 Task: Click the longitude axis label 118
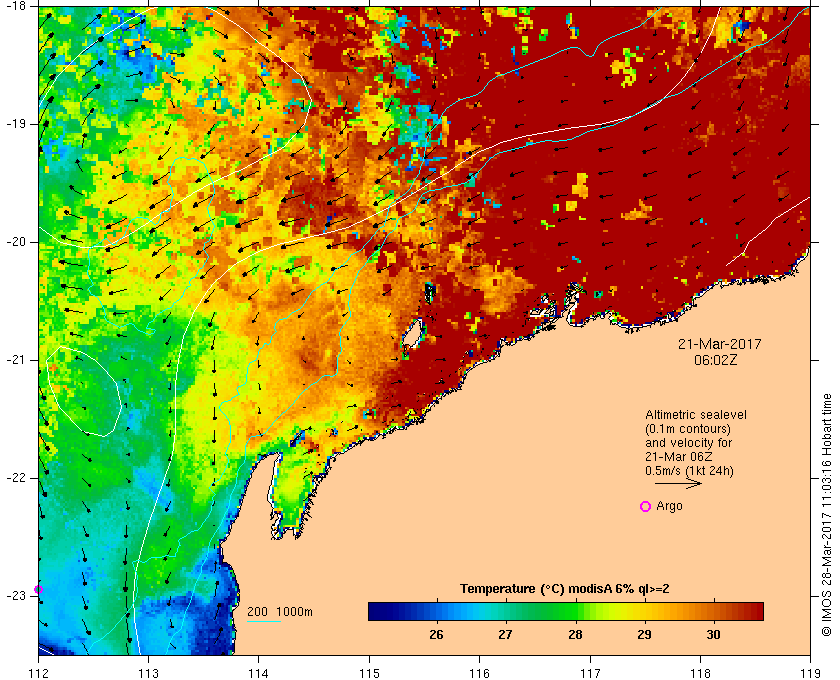coord(700,673)
